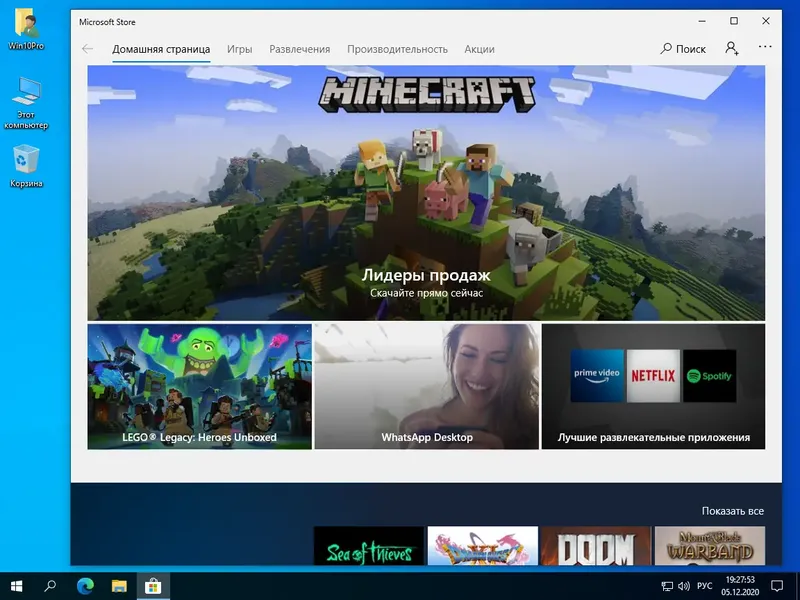Switch to the Акции tab
The height and width of the screenshot is (600, 800).
[x=479, y=49]
